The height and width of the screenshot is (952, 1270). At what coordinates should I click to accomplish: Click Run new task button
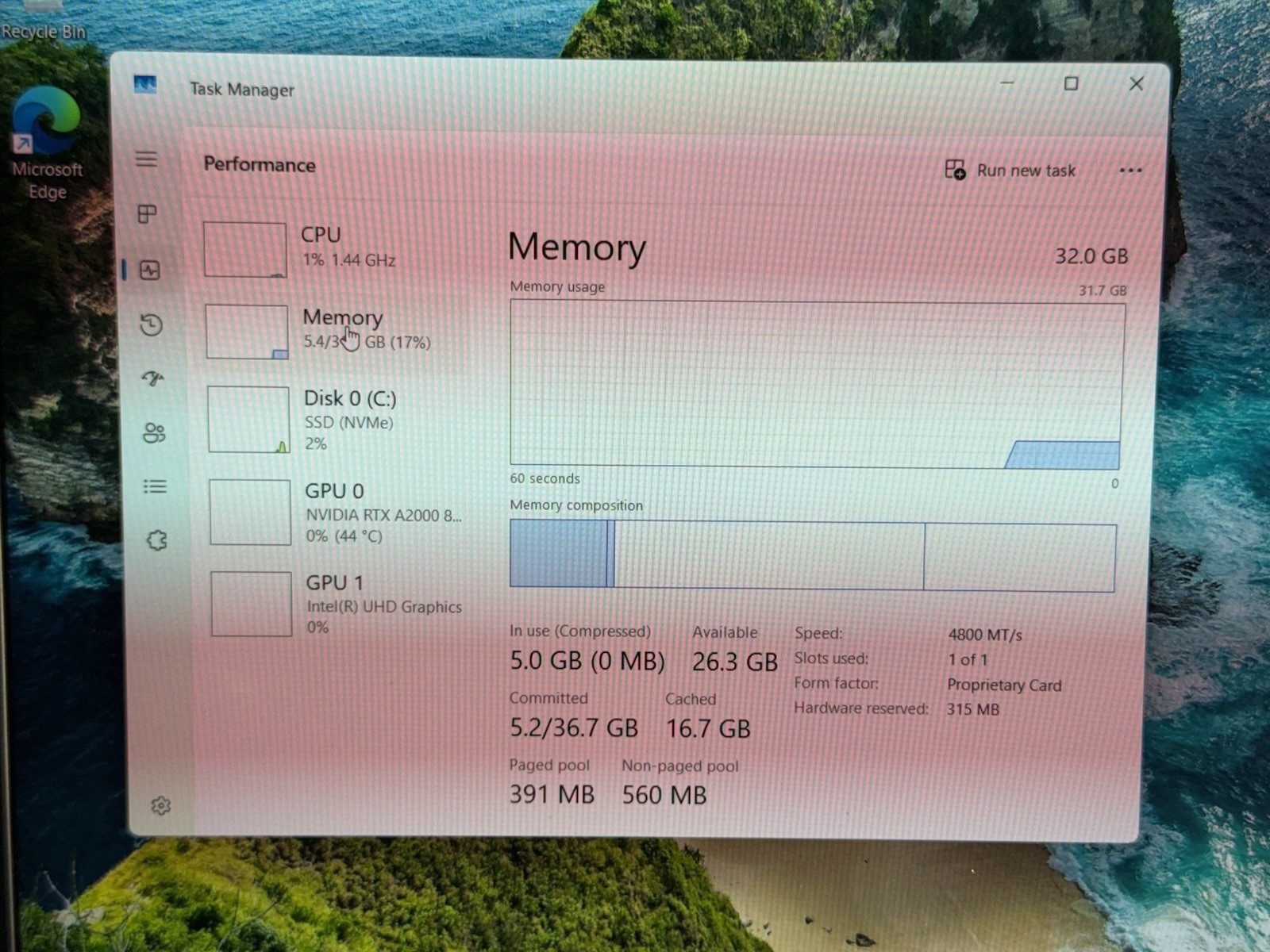pos(1010,170)
